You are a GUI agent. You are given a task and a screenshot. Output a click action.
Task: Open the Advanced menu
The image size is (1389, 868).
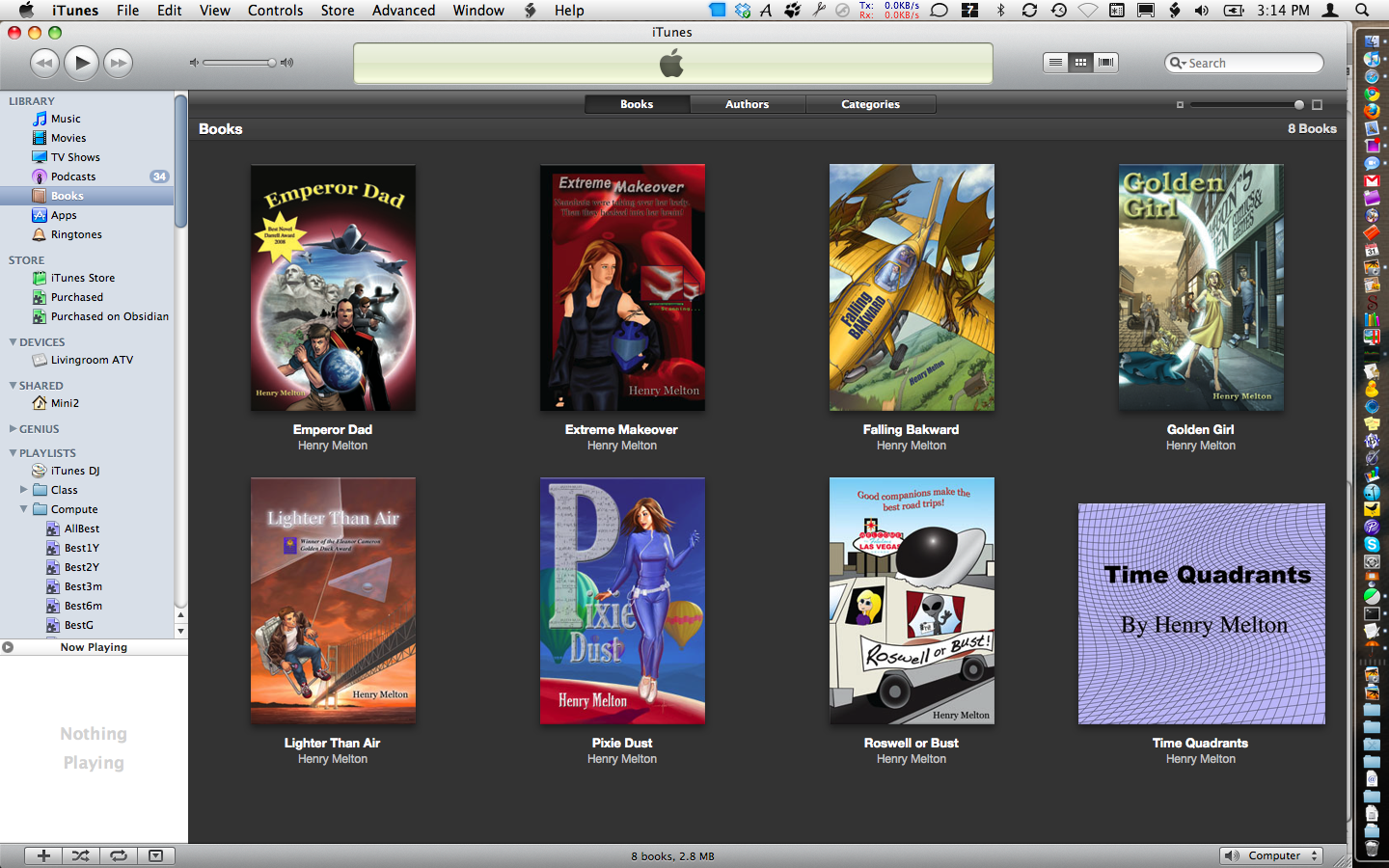pos(403,10)
